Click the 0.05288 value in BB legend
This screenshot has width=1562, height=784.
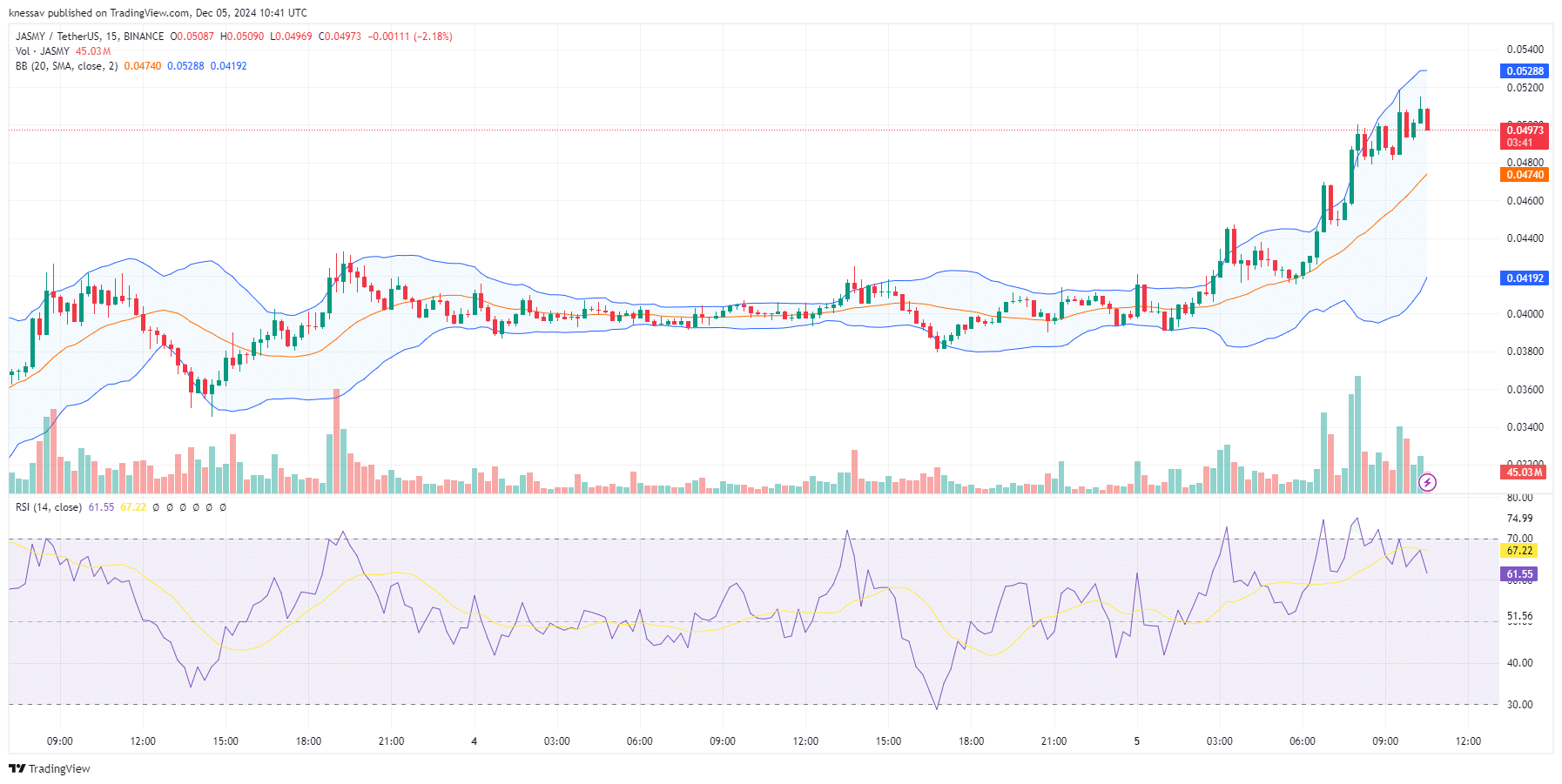tap(185, 66)
